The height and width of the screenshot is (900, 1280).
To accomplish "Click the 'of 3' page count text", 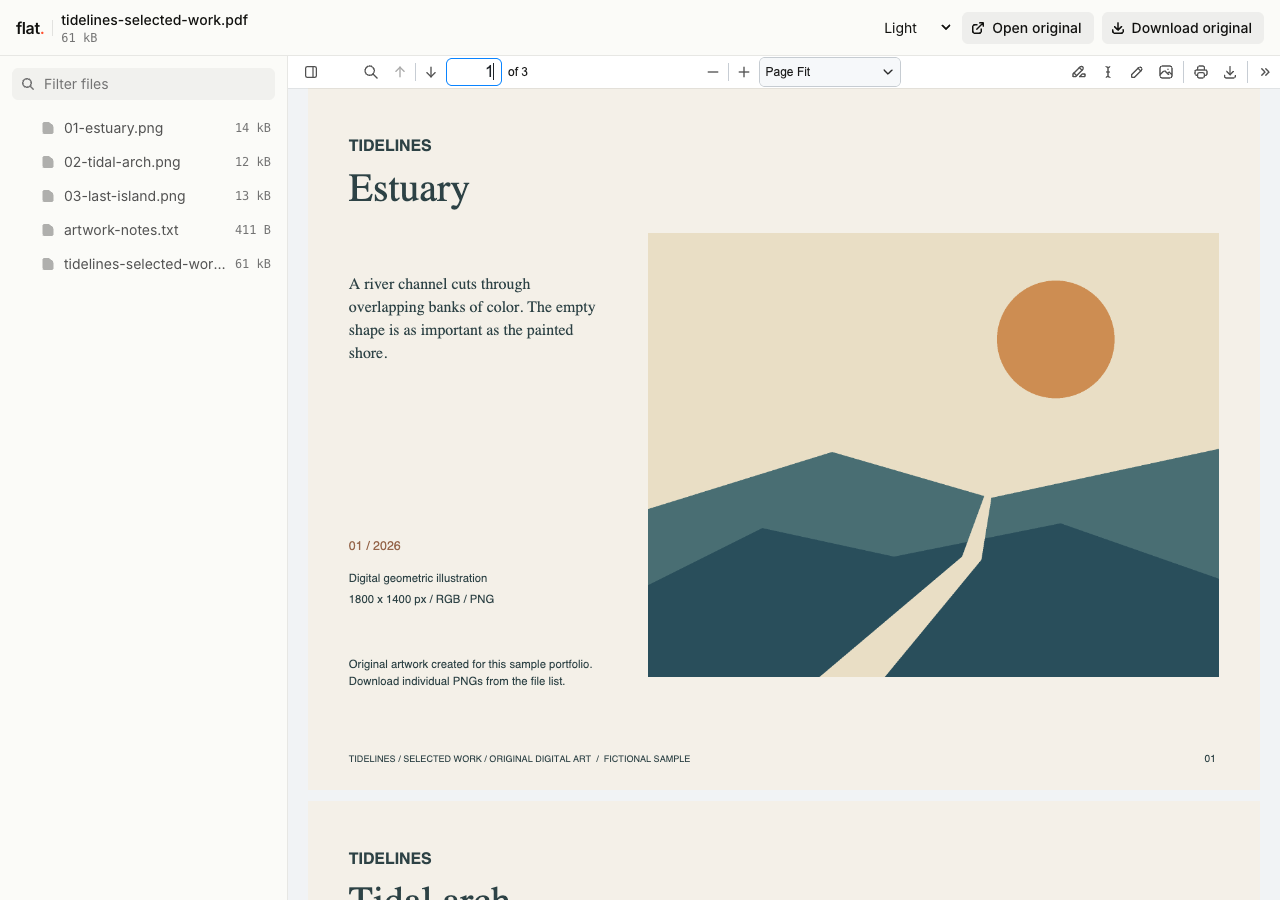I will 518,72.
